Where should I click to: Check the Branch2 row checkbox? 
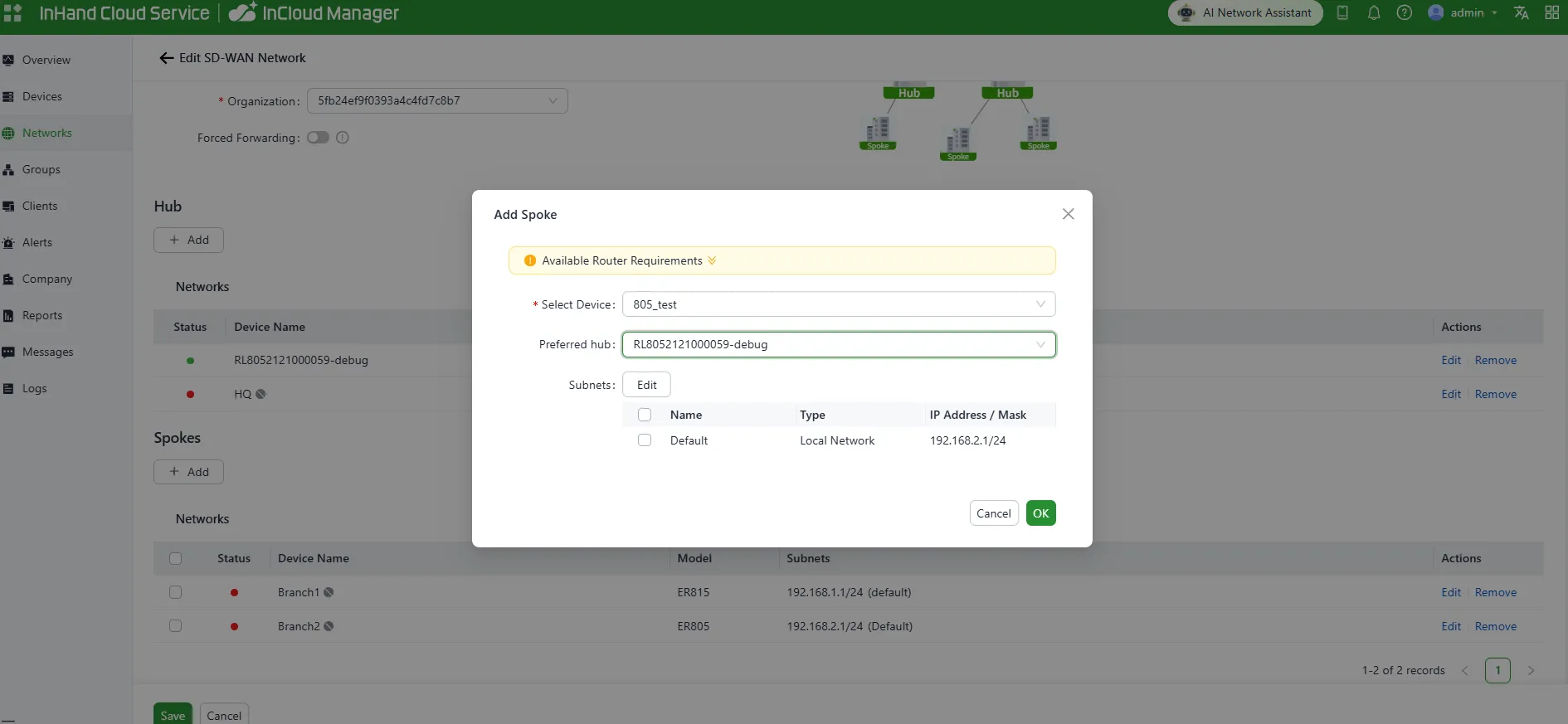point(175,626)
